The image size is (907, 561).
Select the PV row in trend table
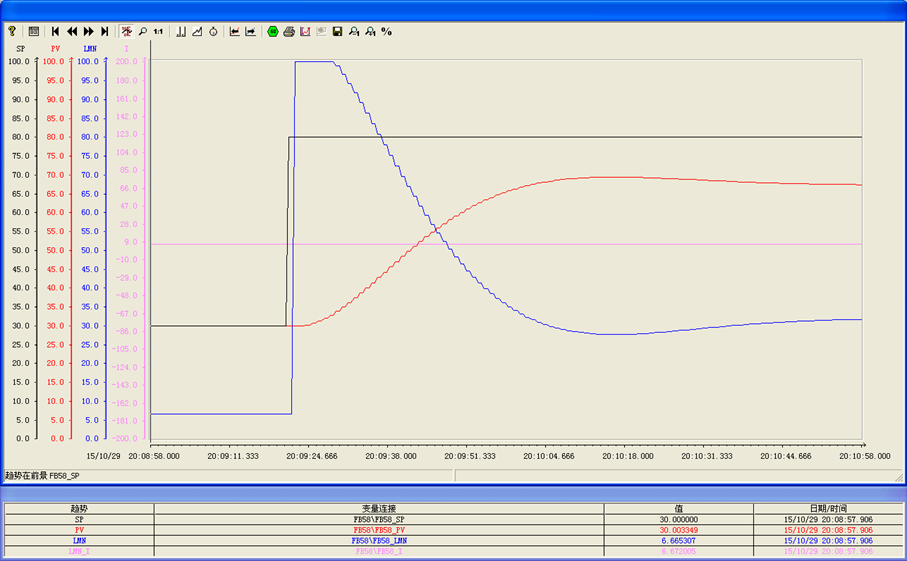click(x=453, y=530)
